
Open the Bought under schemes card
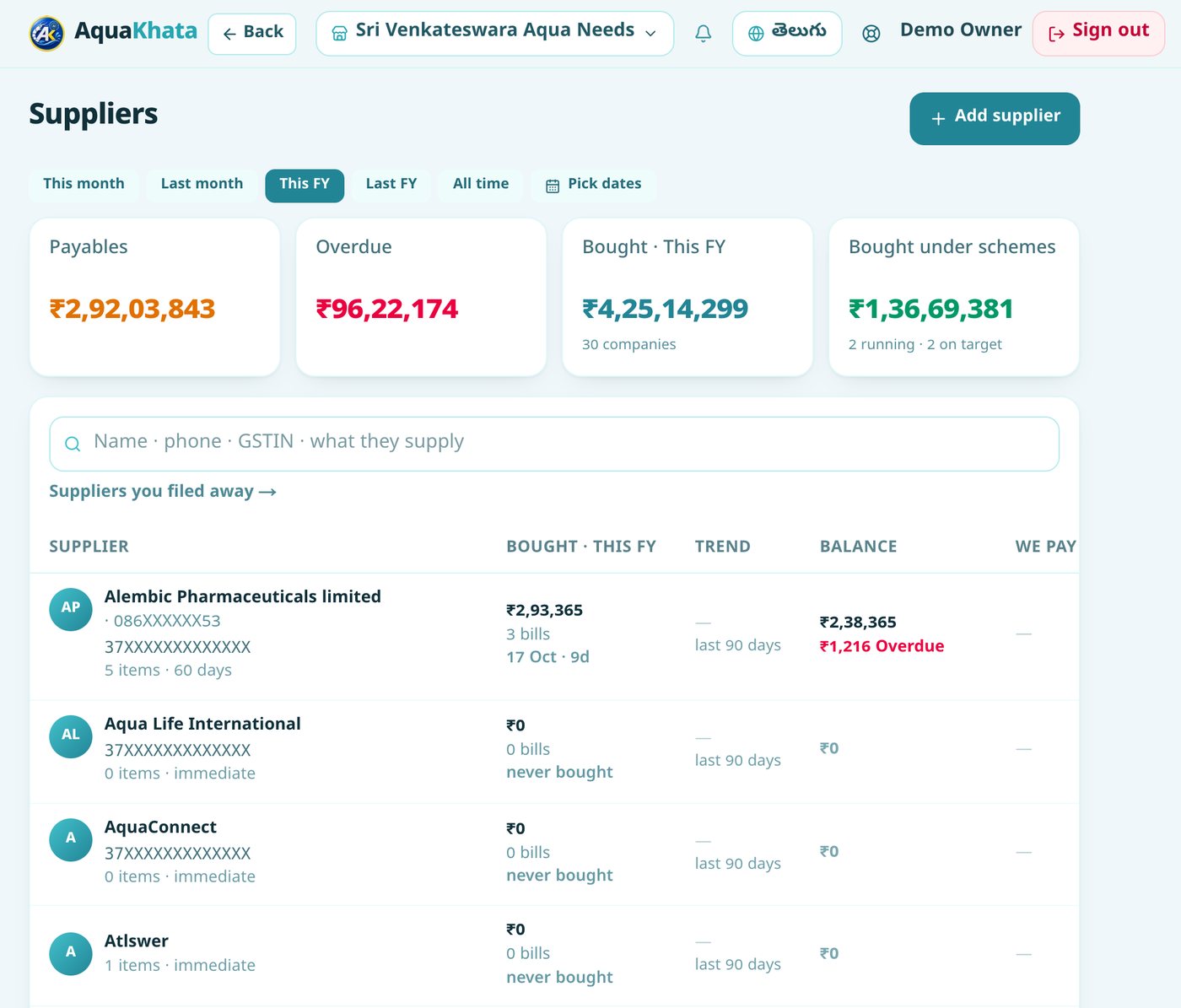(954, 297)
